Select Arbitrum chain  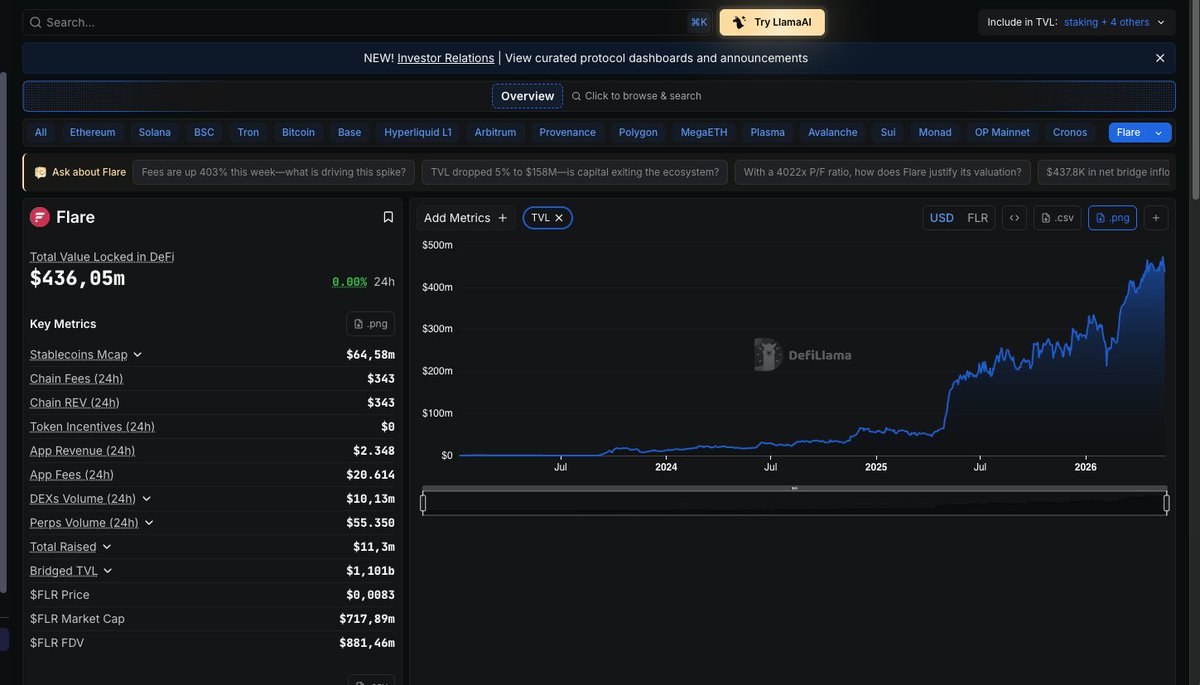click(495, 132)
